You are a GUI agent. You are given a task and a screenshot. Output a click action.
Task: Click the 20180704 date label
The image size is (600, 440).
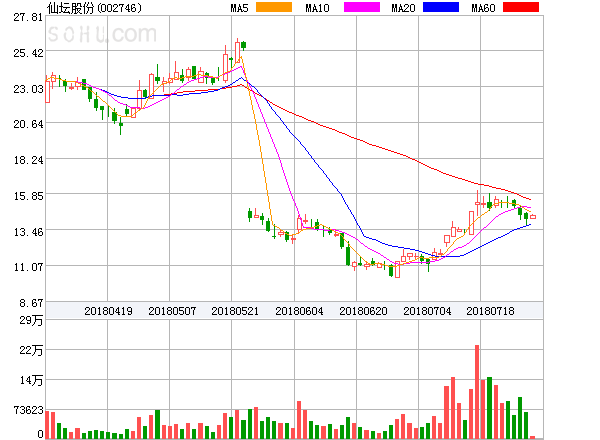427,311
